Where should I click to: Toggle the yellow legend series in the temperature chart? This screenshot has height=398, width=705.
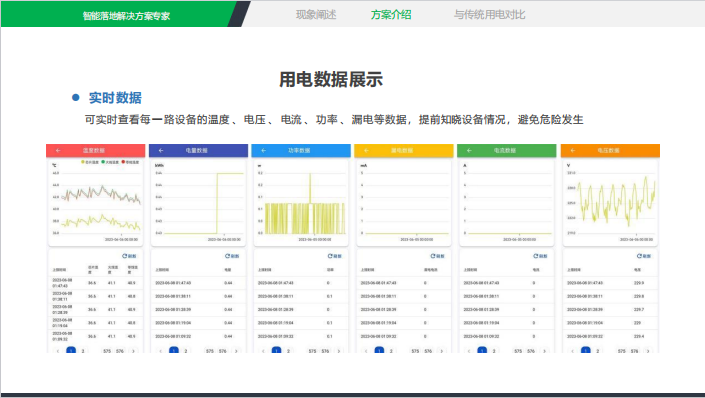click(x=90, y=162)
